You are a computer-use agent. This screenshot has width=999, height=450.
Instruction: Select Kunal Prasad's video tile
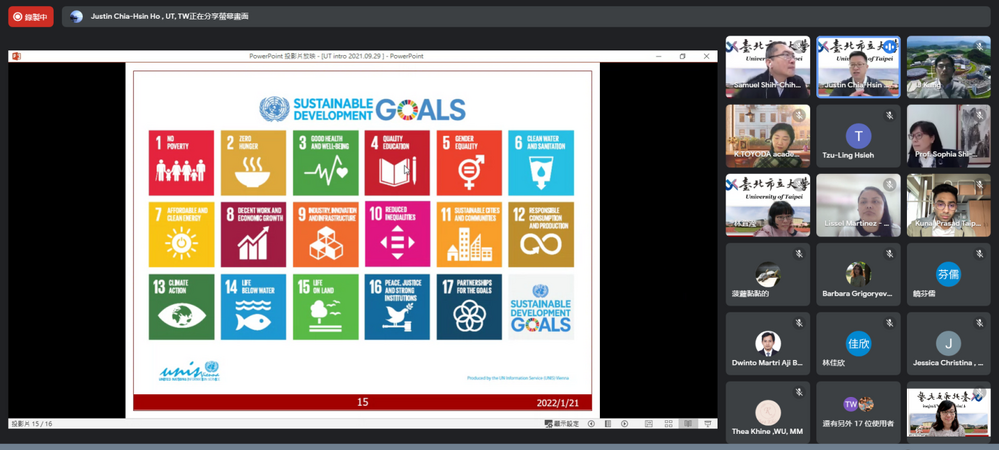point(949,205)
